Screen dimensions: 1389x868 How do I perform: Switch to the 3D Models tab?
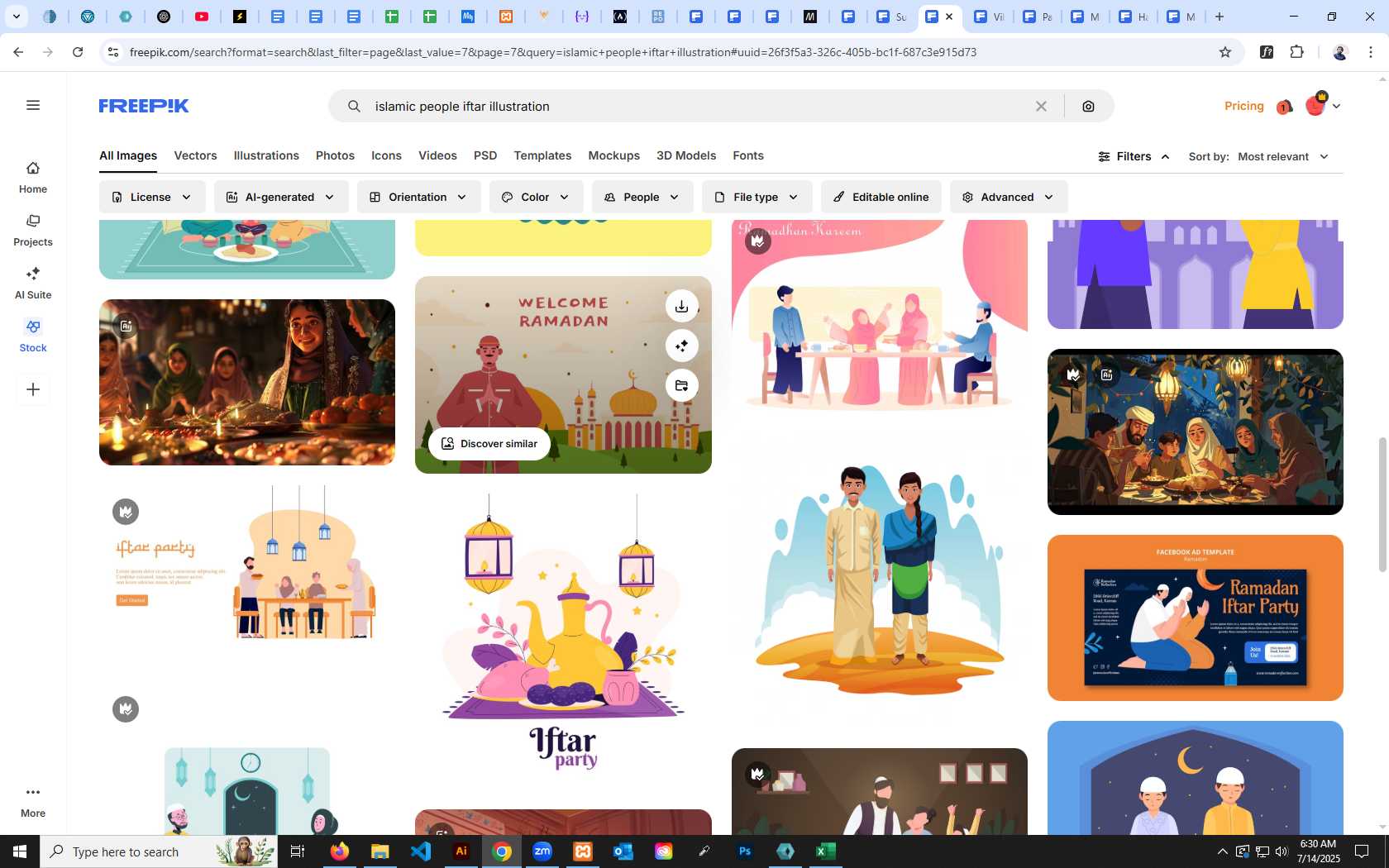click(686, 155)
